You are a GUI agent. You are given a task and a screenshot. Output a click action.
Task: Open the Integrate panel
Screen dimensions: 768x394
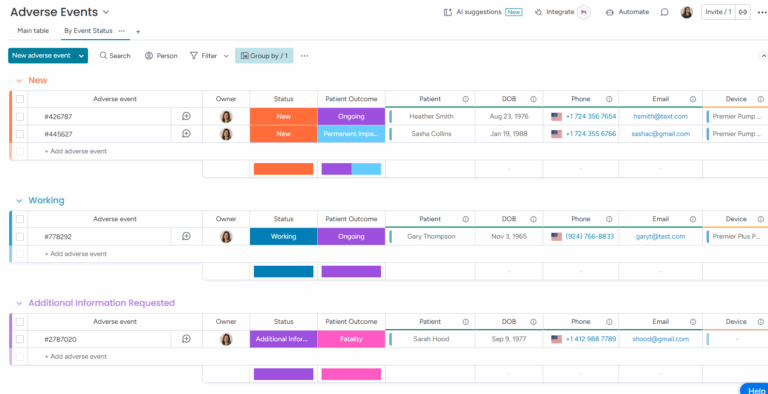[x=555, y=12]
